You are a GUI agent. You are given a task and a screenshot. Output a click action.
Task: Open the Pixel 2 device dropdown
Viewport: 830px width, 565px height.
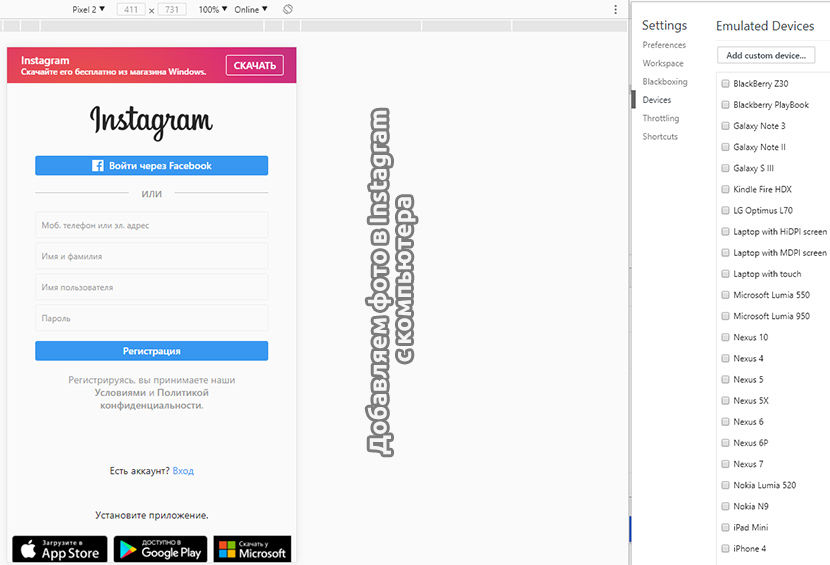point(88,10)
